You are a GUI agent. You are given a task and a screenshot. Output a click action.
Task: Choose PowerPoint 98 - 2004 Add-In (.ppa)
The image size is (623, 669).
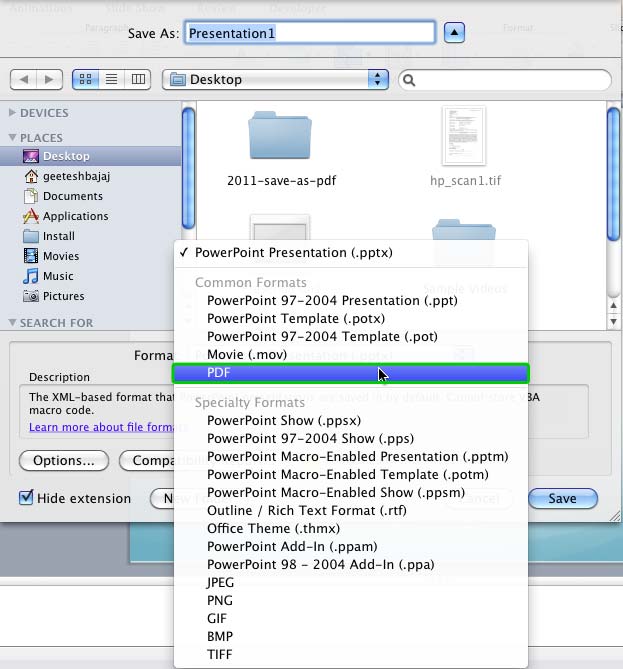coord(351,564)
